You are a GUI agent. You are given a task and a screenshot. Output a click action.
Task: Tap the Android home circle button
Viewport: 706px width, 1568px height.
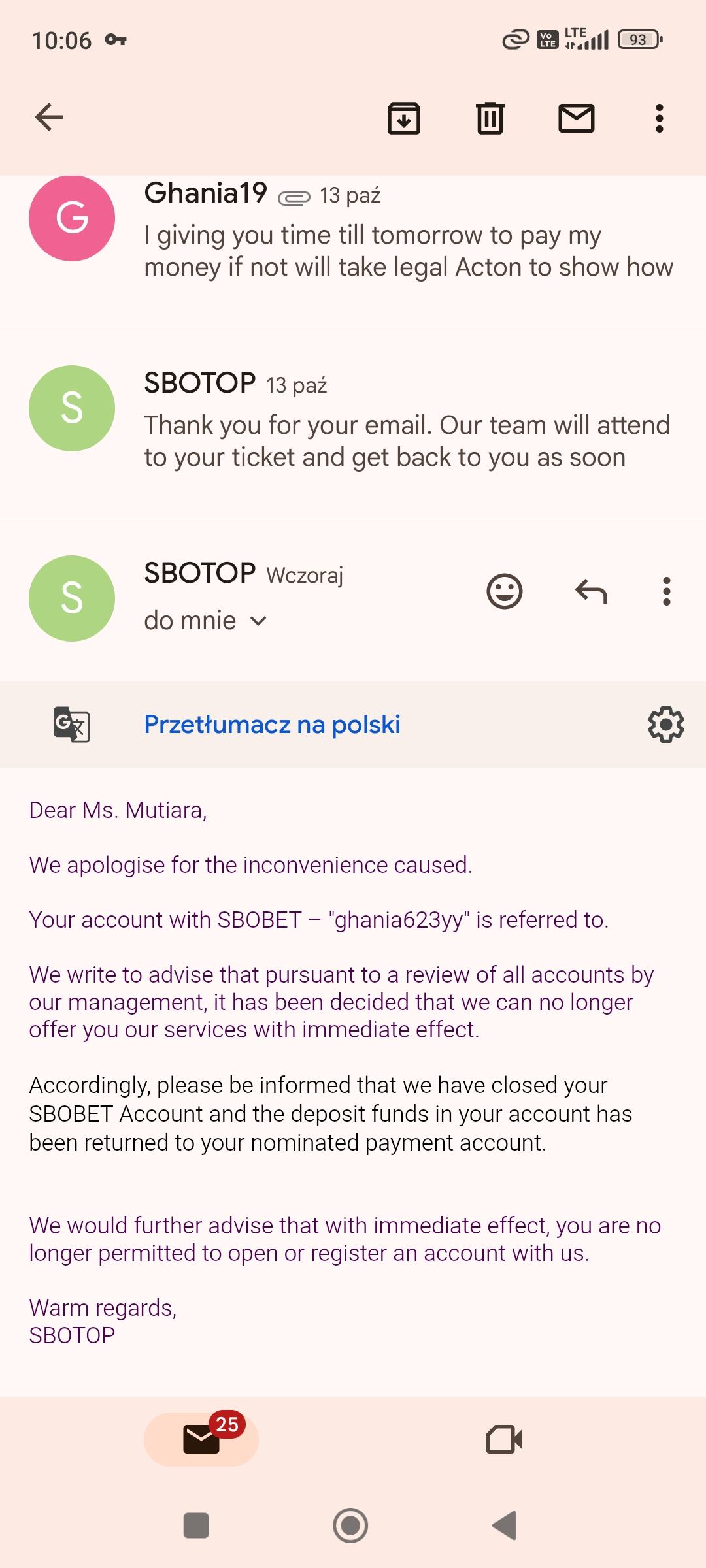(x=350, y=1526)
